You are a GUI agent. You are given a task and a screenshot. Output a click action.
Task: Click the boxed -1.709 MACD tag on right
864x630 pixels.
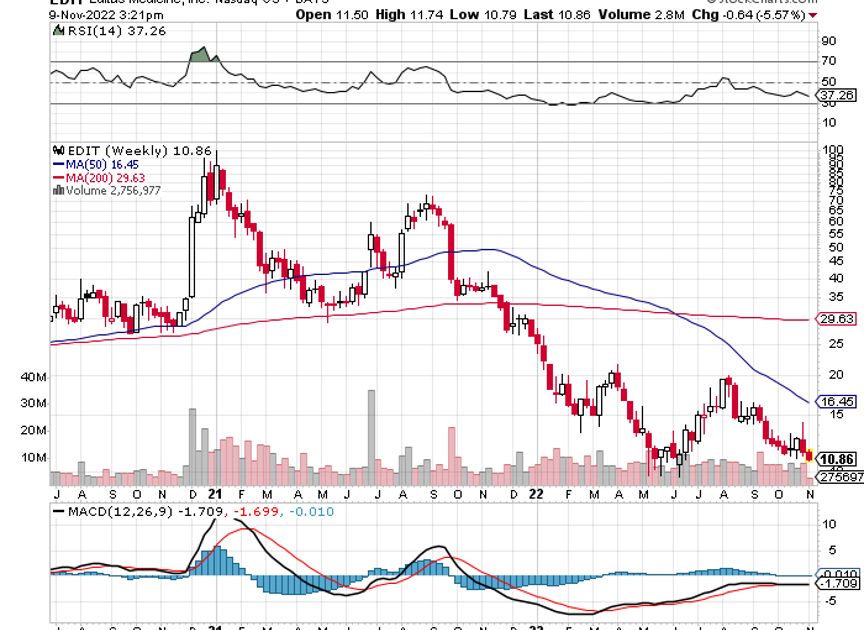pyautogui.click(x=838, y=583)
